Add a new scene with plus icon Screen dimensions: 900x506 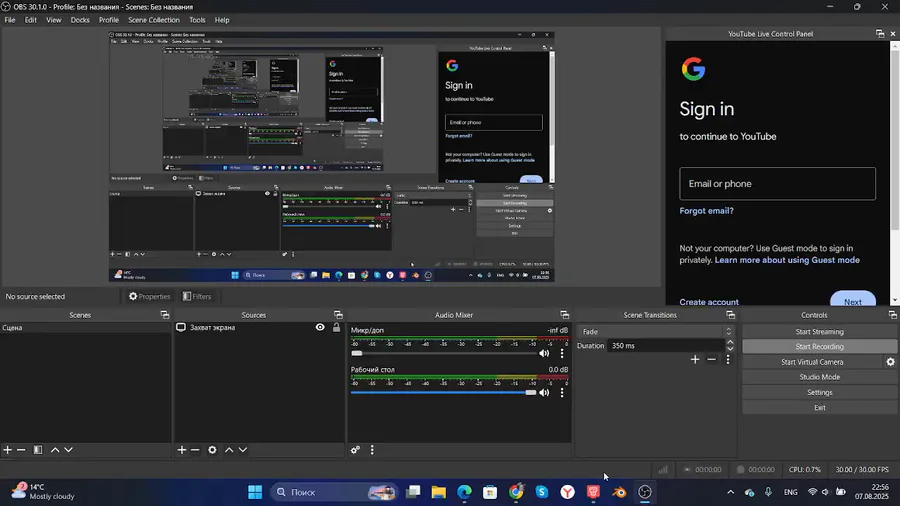[7, 450]
